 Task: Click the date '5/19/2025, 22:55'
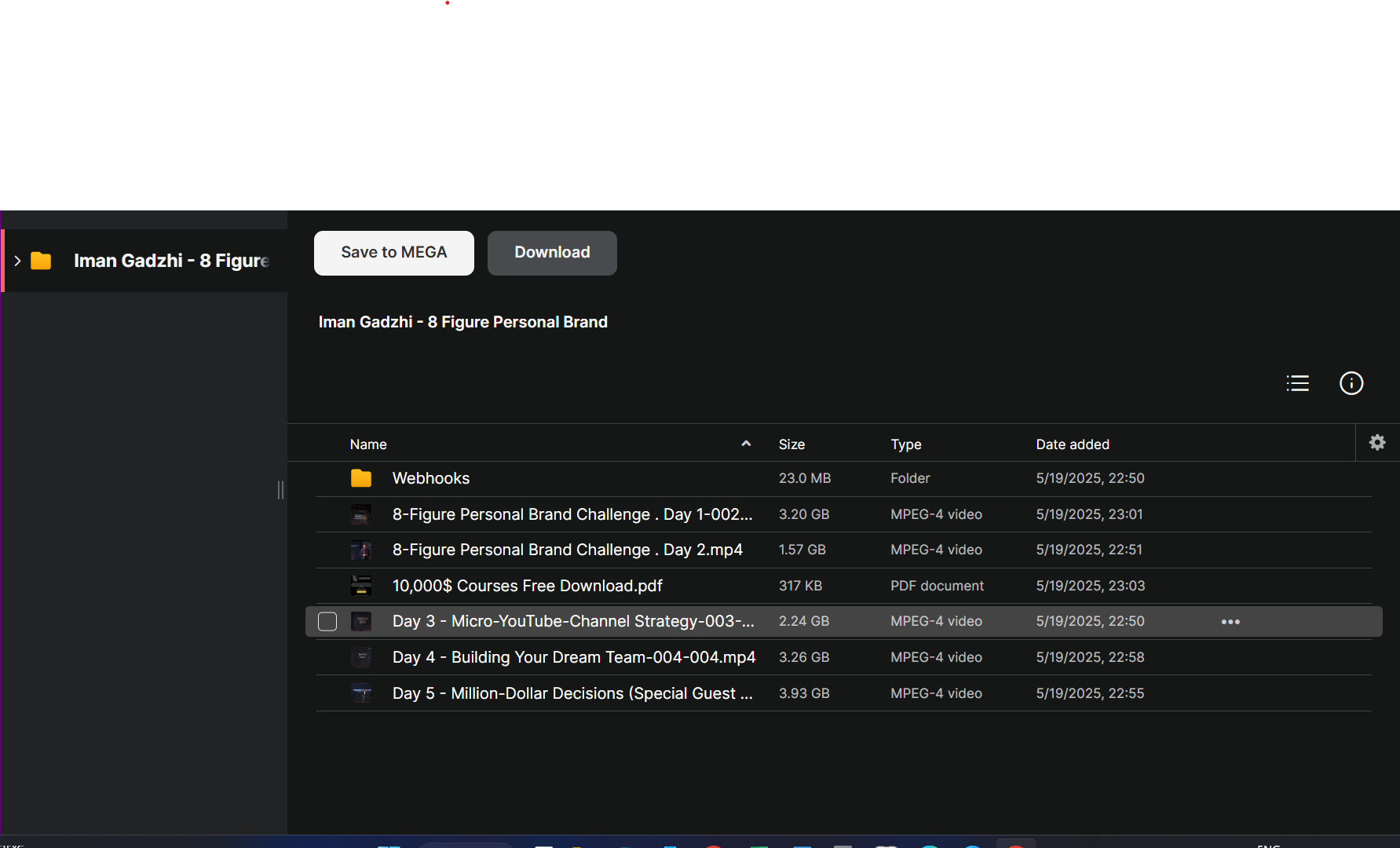[x=1091, y=693]
